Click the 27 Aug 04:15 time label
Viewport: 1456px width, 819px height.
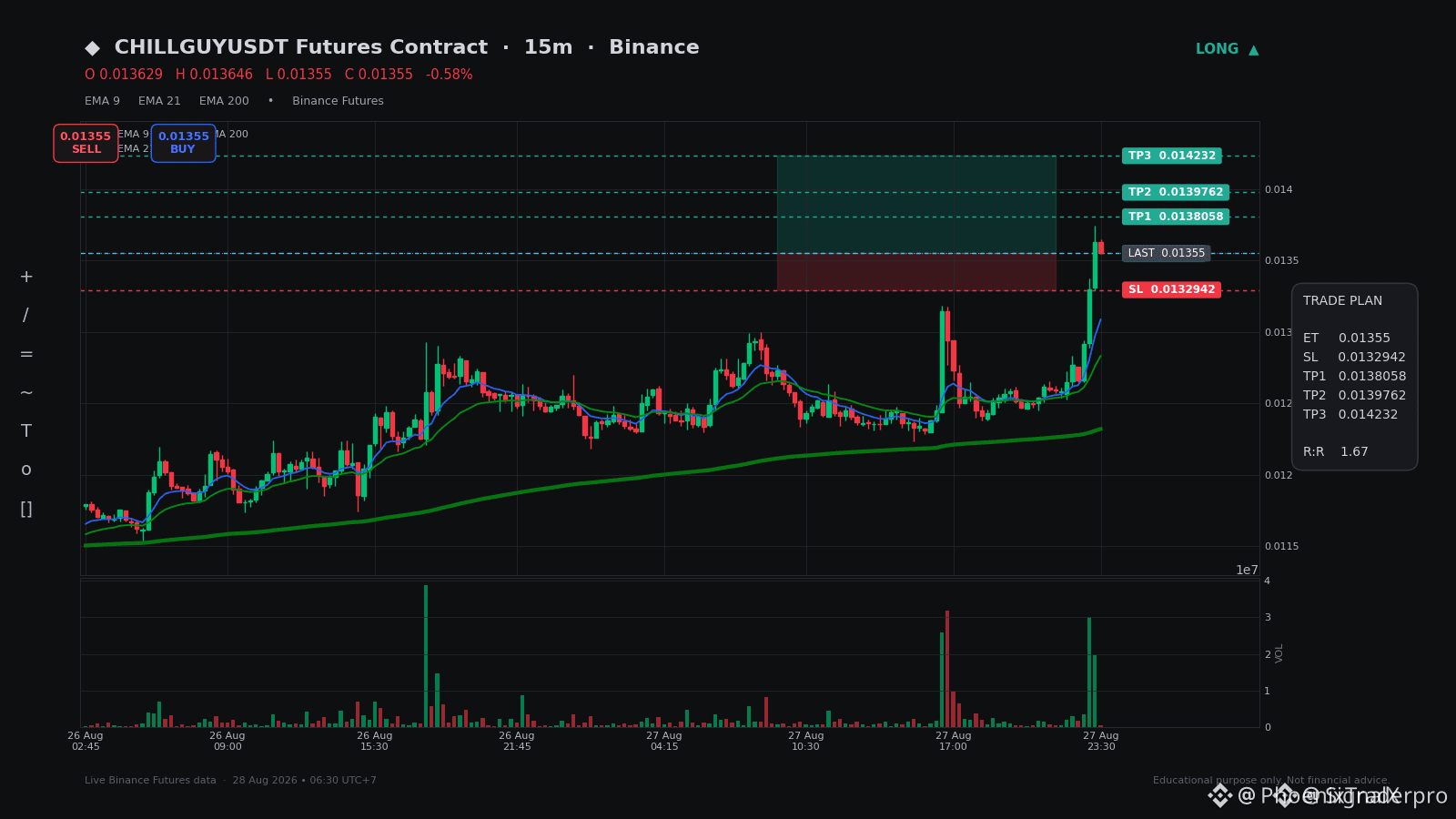[x=664, y=741]
